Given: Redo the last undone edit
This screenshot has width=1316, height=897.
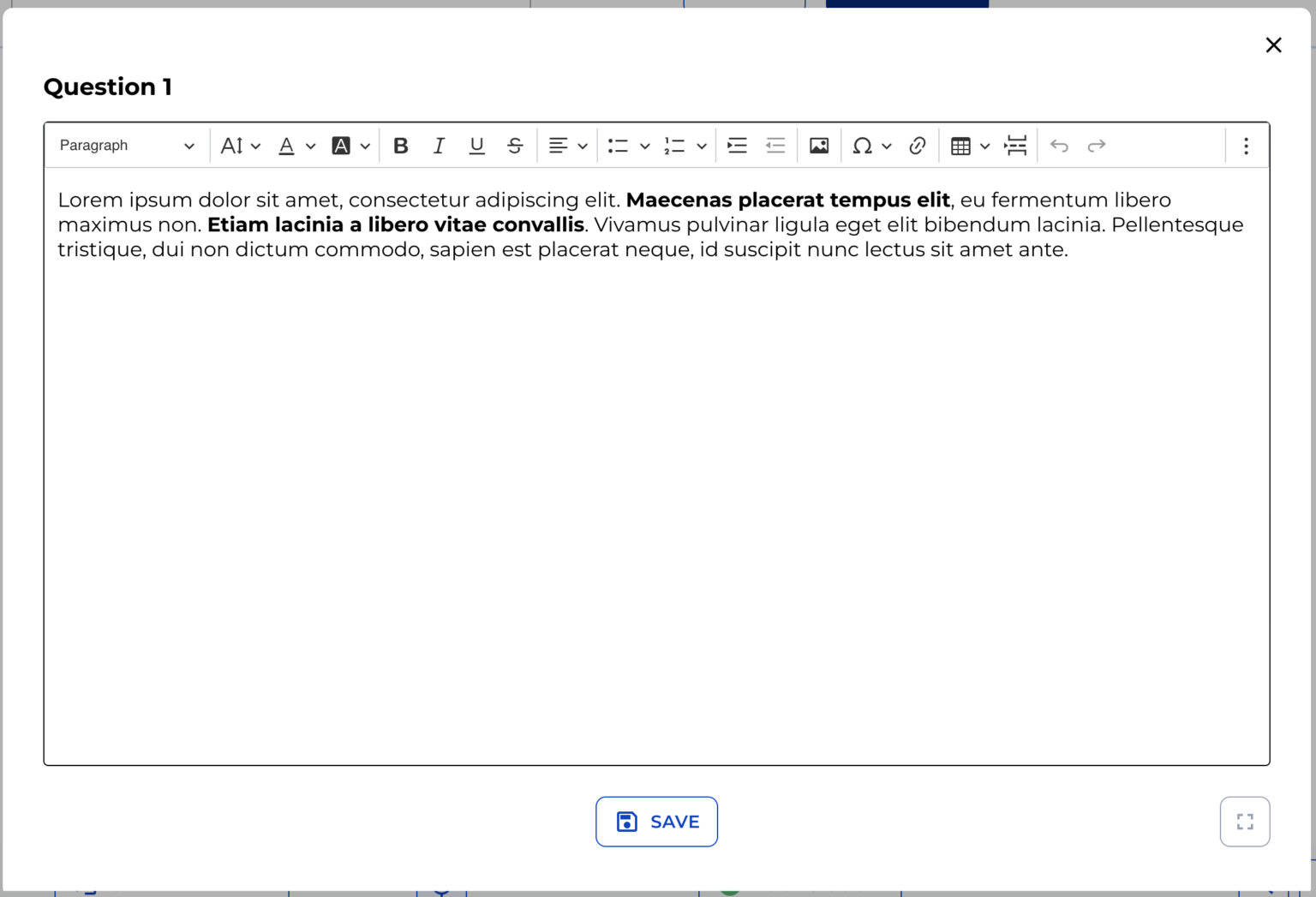Looking at the screenshot, I should 1097,146.
